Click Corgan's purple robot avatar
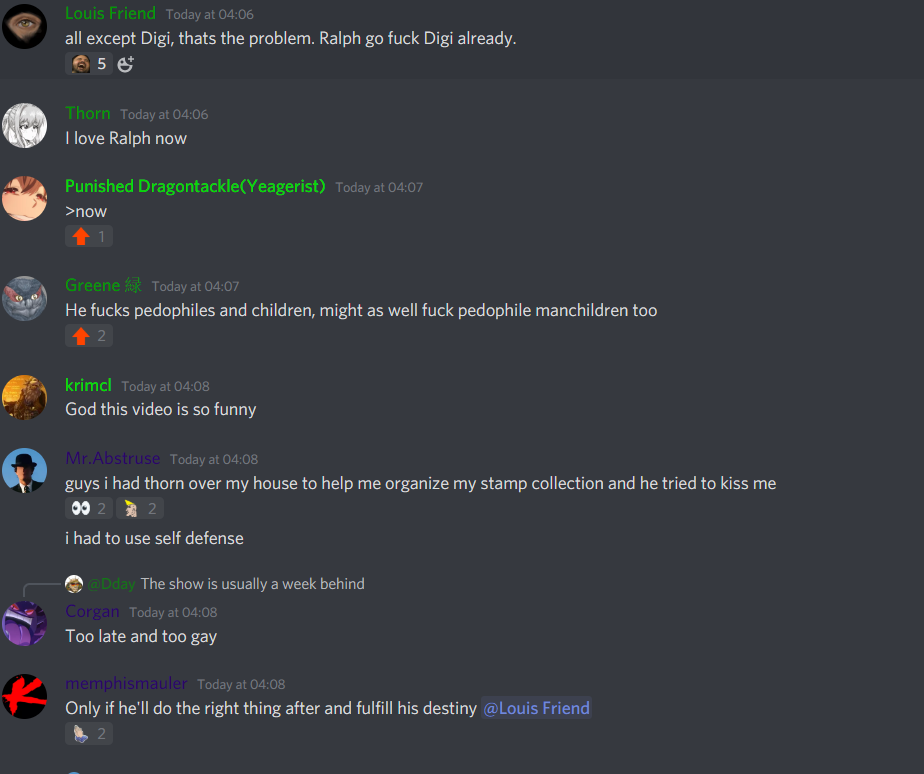 (24, 624)
